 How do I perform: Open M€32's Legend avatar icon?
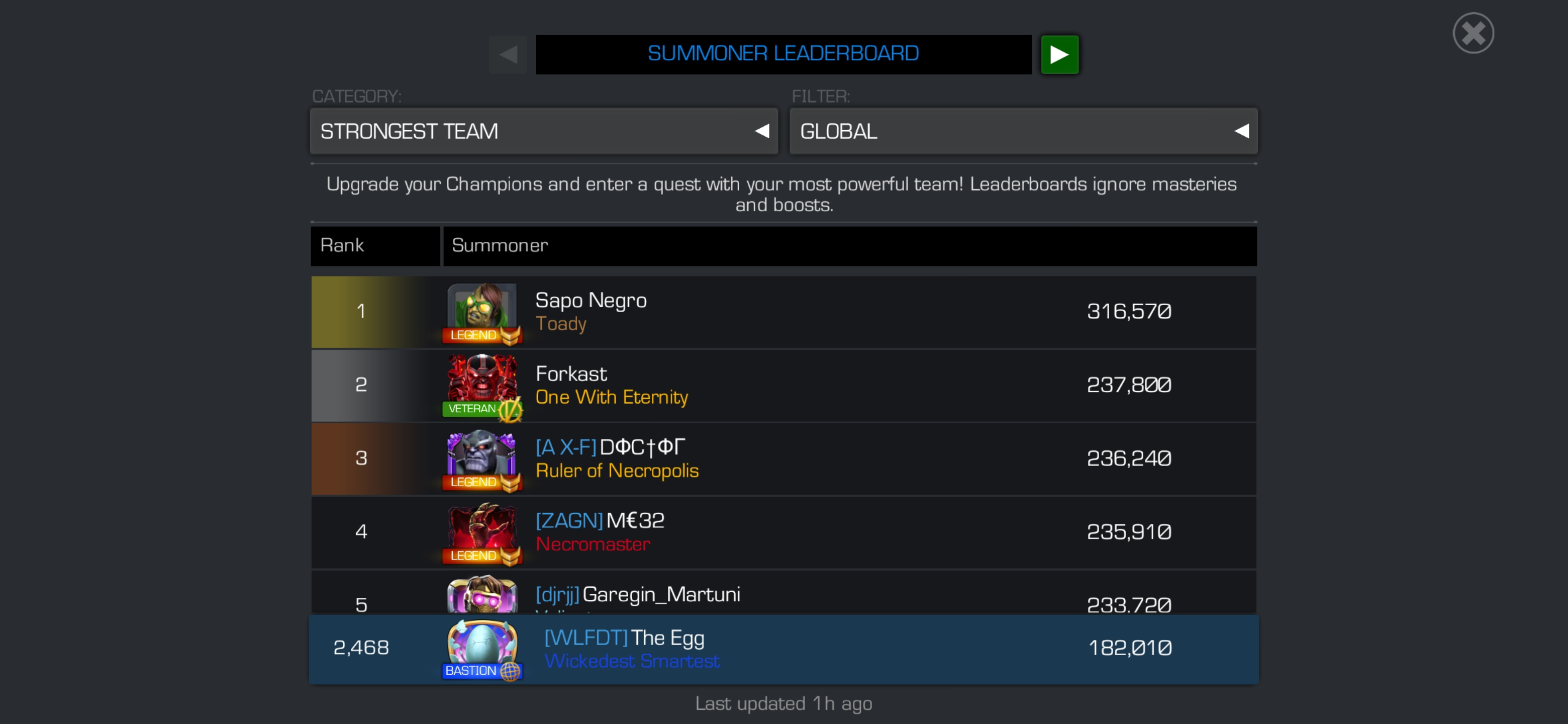[x=482, y=533]
